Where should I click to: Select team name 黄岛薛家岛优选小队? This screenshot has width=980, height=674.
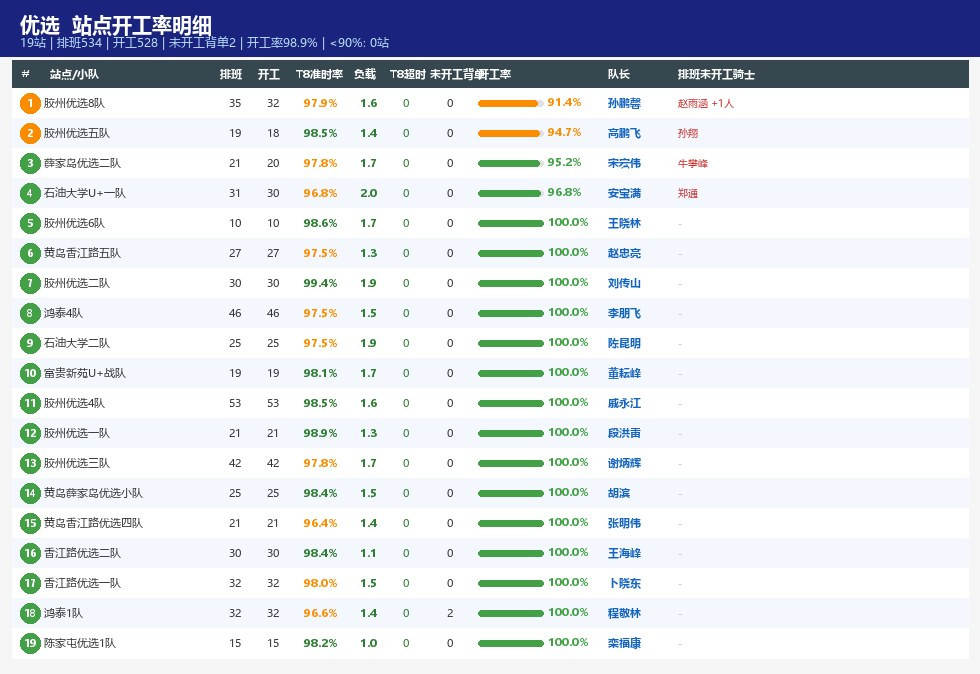click(x=93, y=493)
